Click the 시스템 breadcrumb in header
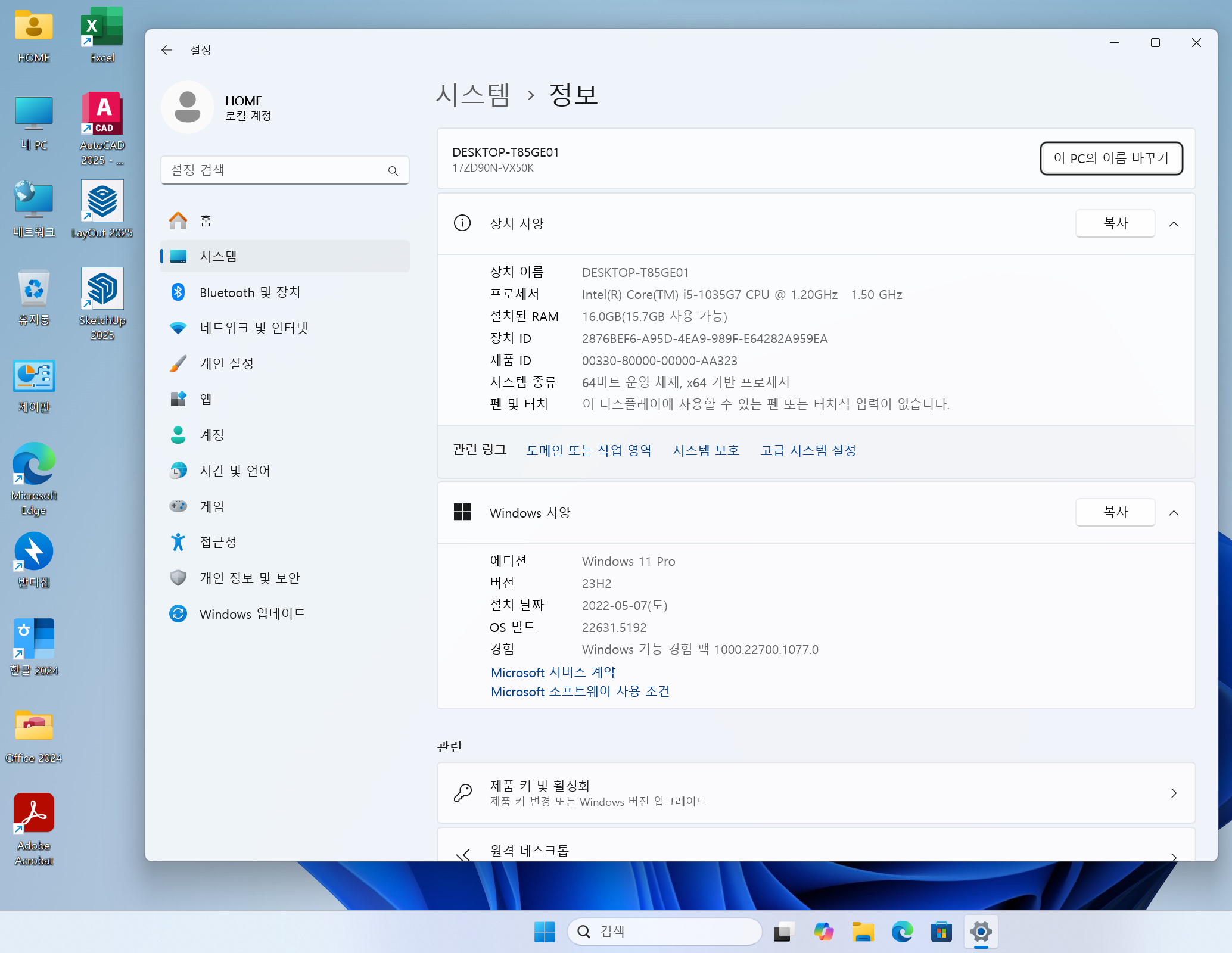Viewport: 1232px width, 953px height. point(473,94)
